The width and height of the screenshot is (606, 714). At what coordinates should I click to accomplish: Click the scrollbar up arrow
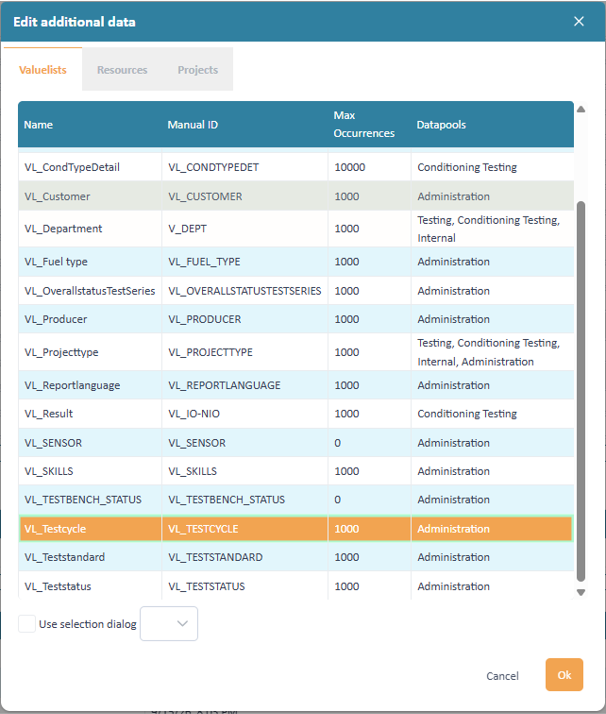[x=581, y=109]
